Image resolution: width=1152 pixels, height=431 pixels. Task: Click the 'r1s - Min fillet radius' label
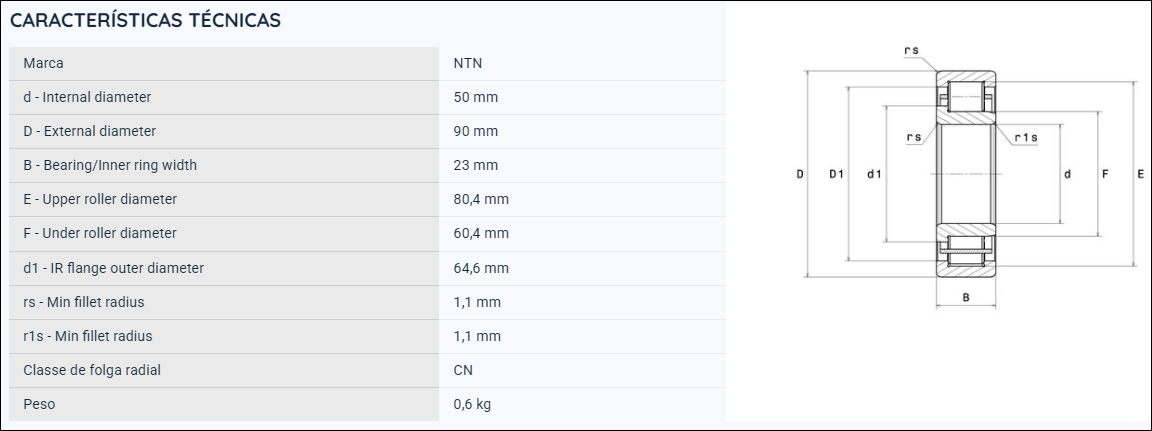(x=87, y=336)
